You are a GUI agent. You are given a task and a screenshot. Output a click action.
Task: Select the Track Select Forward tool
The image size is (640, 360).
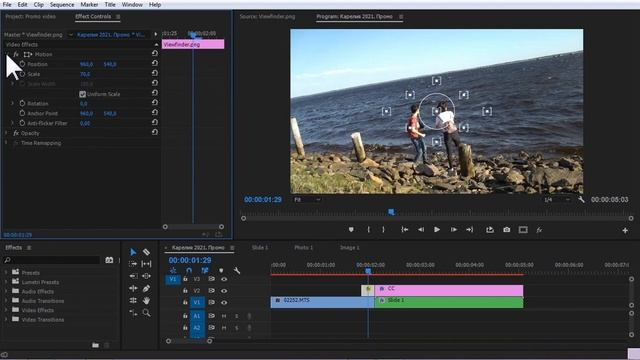point(133,264)
